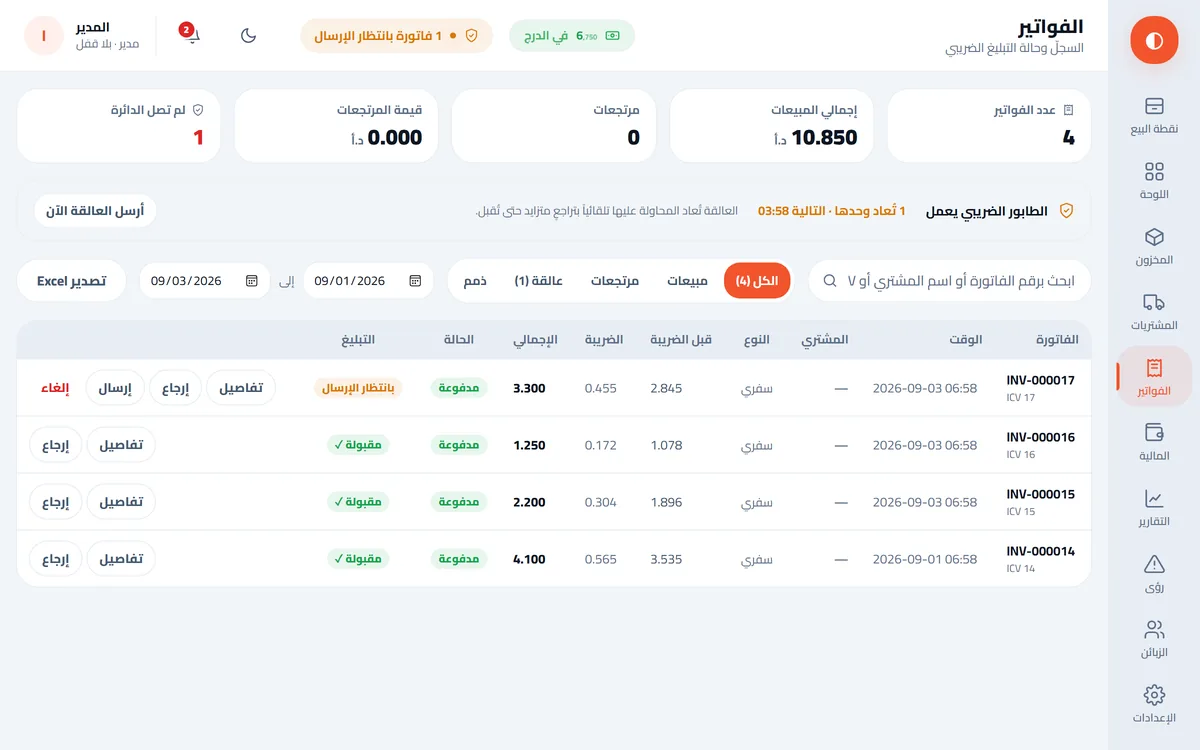Click الوقت column header
This screenshot has width=1200, height=750.
click(x=965, y=340)
